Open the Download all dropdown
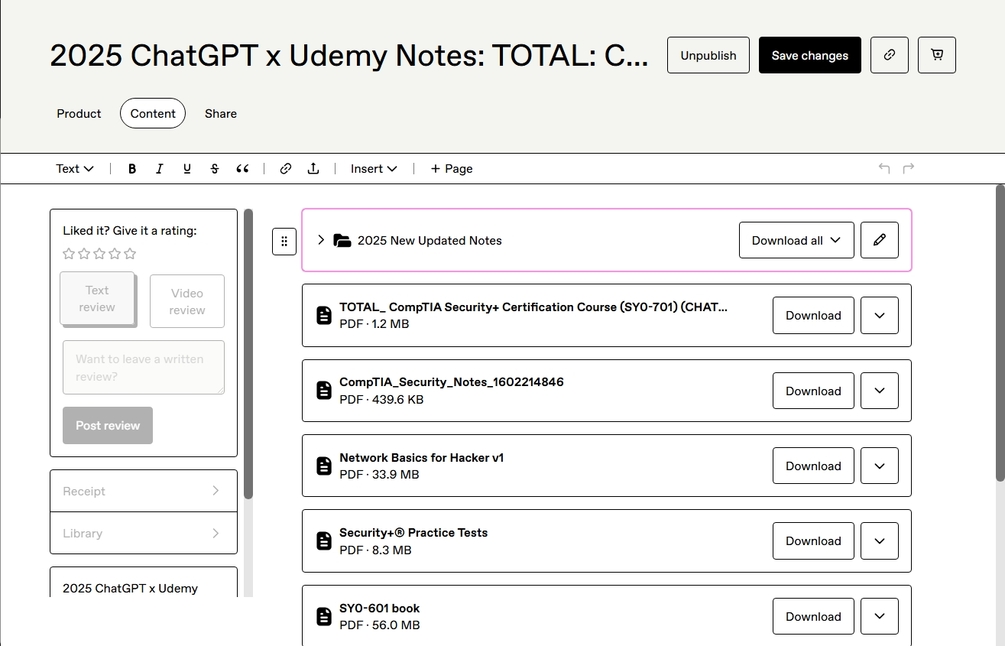Image resolution: width=1005 pixels, height=646 pixels. point(796,240)
